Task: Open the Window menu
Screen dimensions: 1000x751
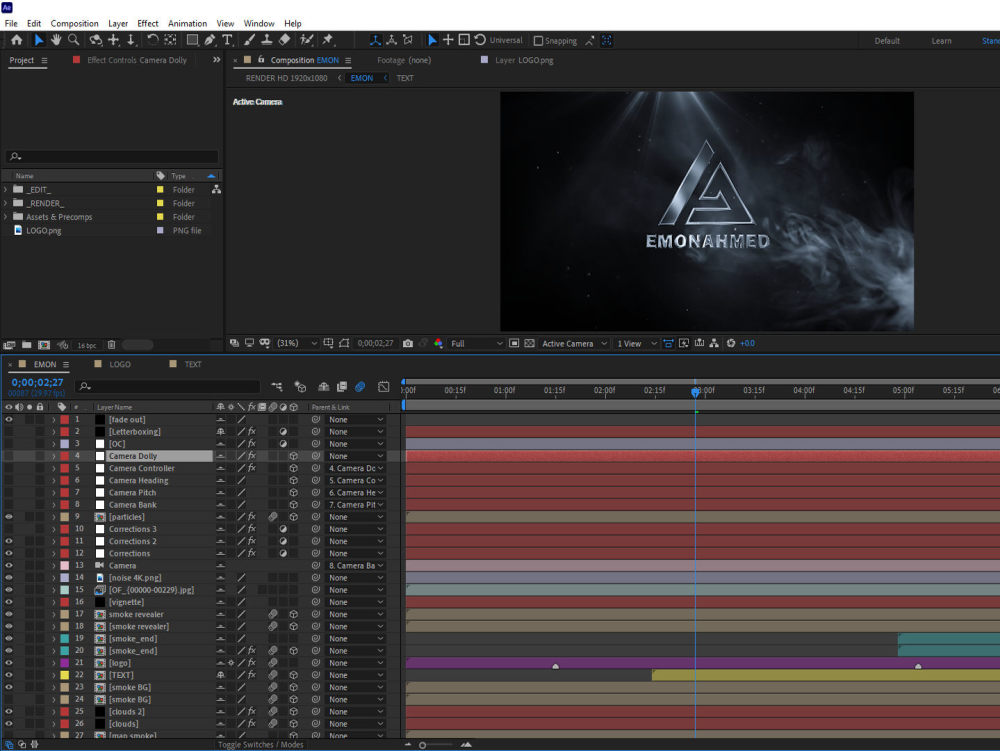Action: pos(259,24)
